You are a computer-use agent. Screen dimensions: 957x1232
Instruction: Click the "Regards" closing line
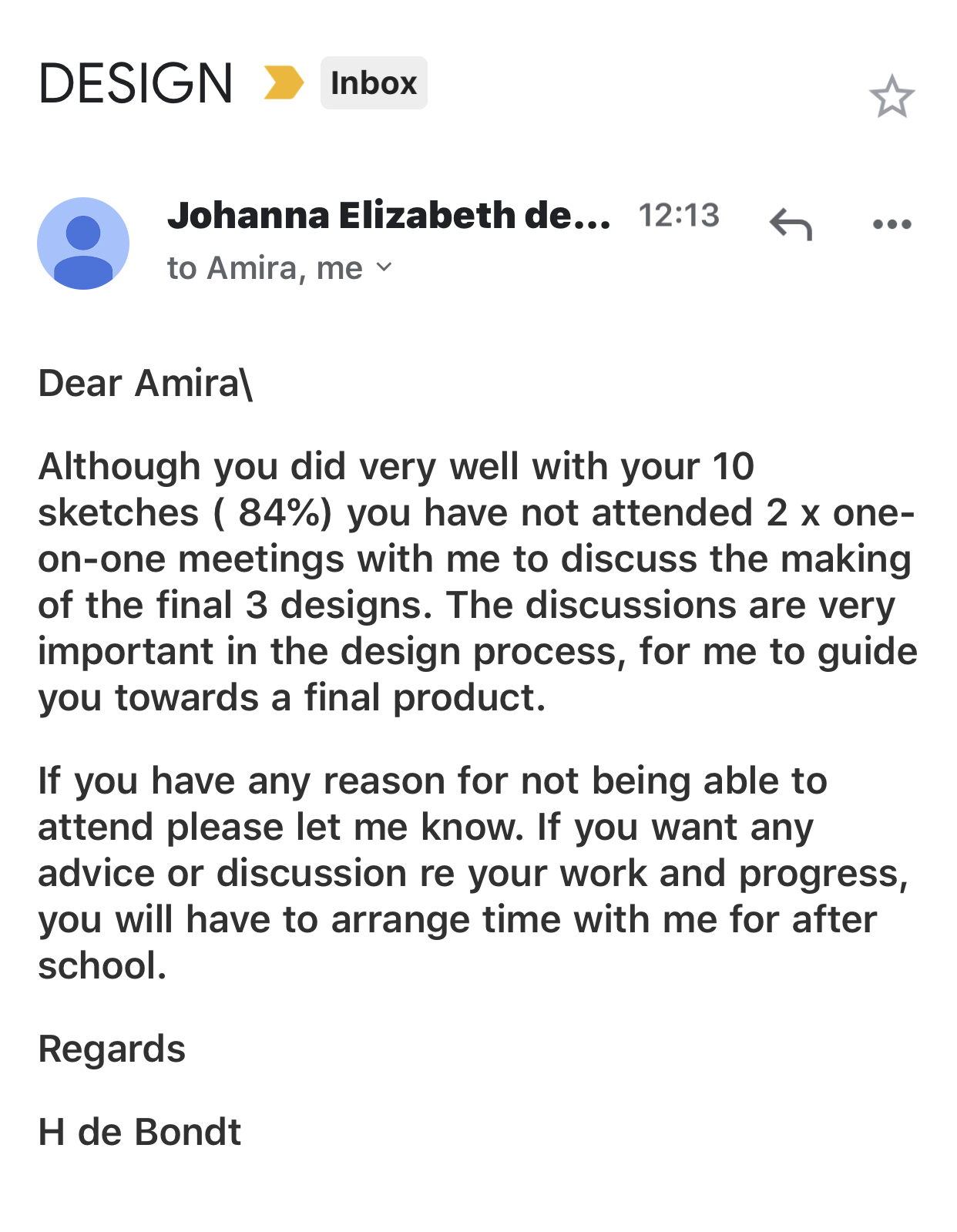tap(112, 1049)
